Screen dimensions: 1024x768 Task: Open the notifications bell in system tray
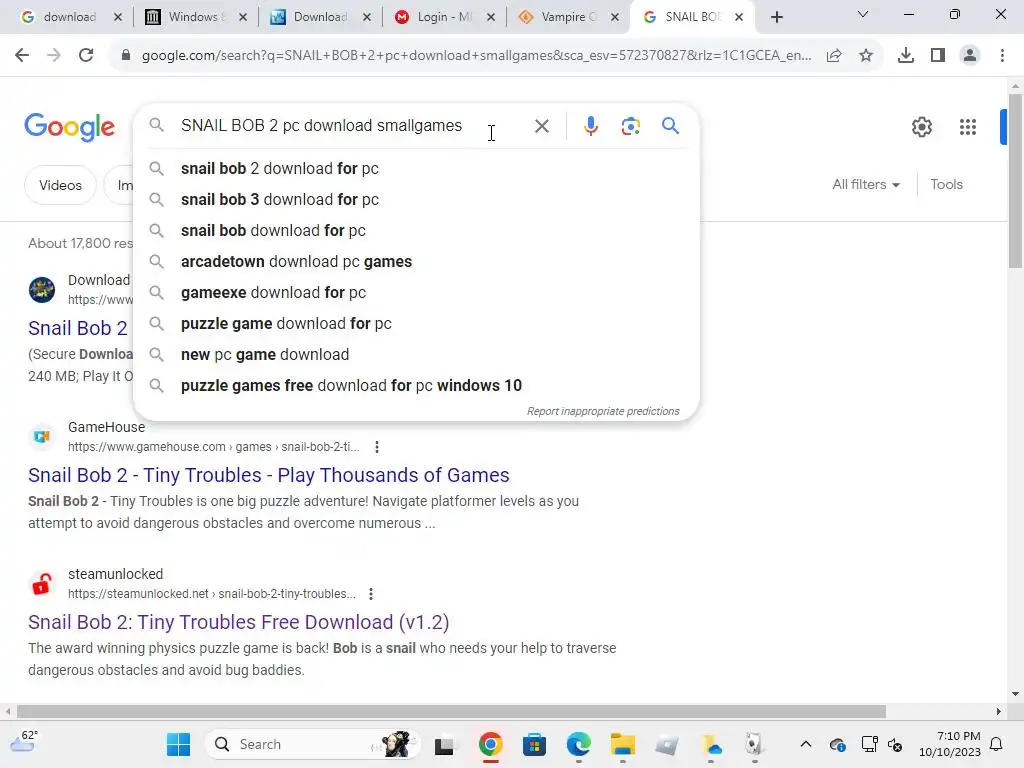[x=997, y=744]
